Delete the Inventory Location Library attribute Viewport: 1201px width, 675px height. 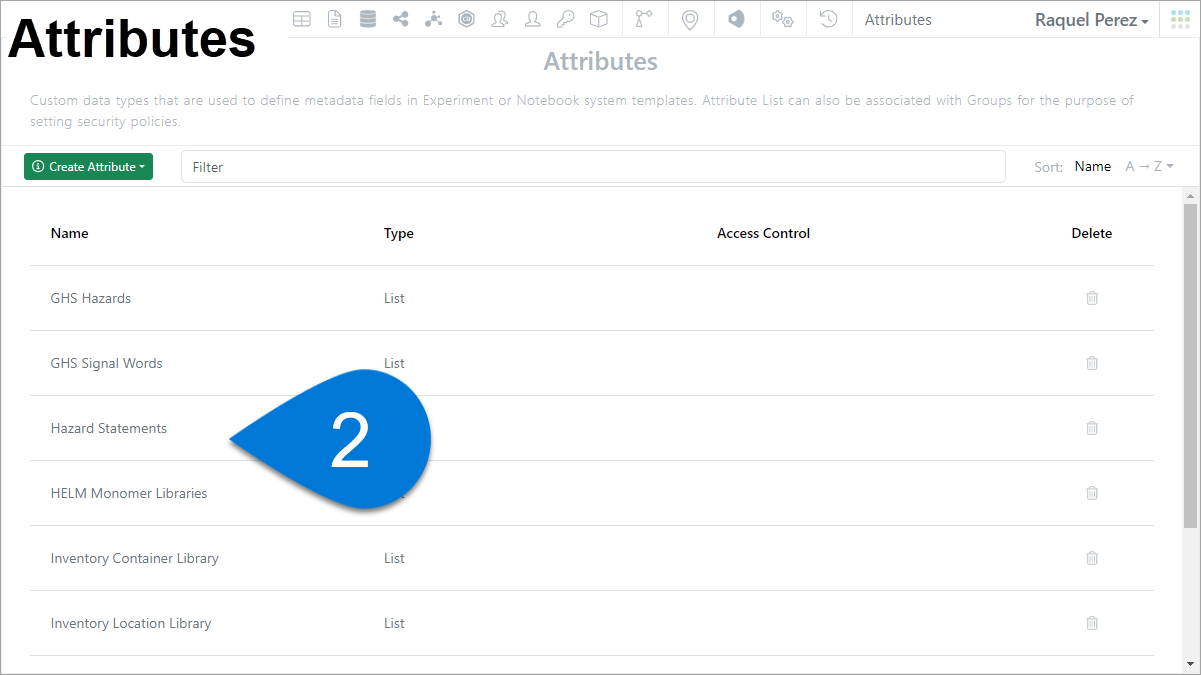[1092, 623]
